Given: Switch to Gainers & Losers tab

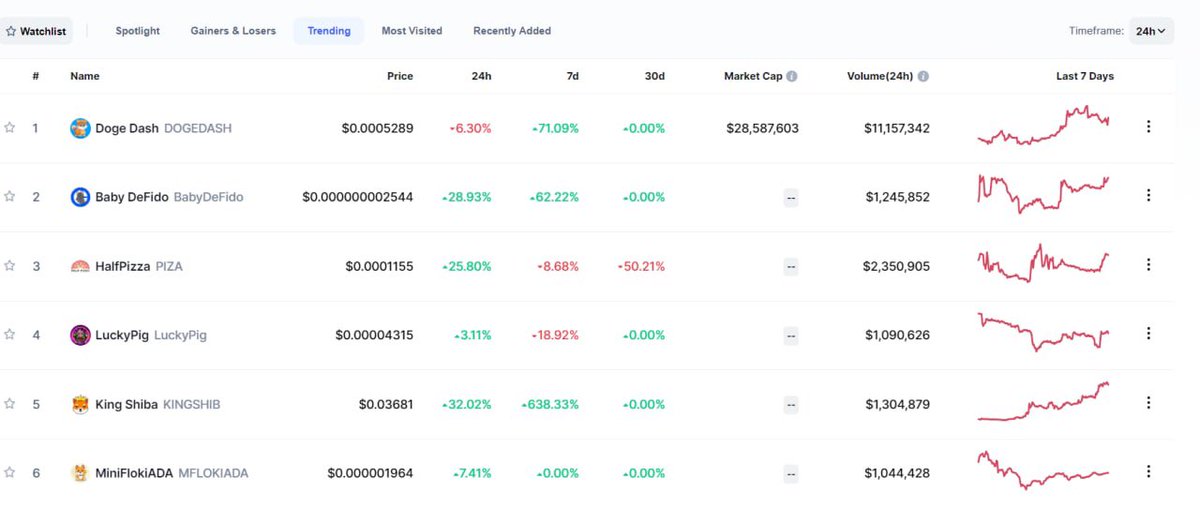Looking at the screenshot, I should pos(233,31).
